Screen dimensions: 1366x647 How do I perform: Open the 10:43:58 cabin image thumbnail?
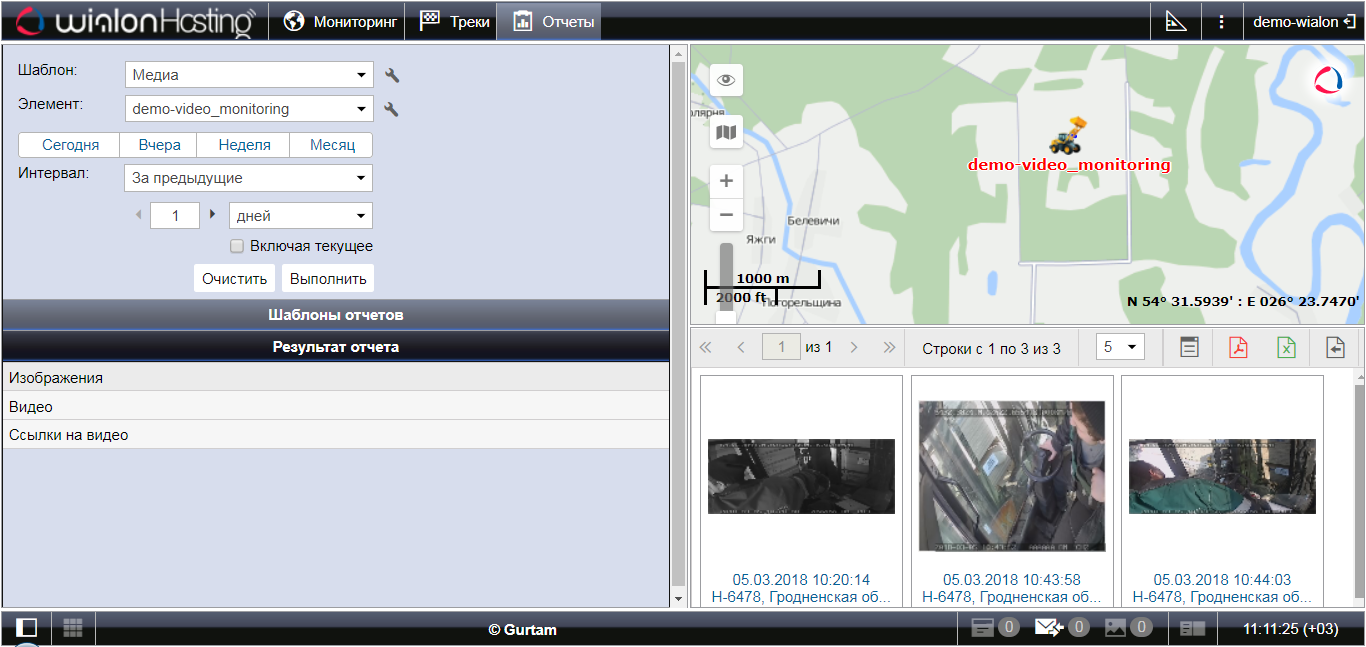pyautogui.click(x=1012, y=476)
